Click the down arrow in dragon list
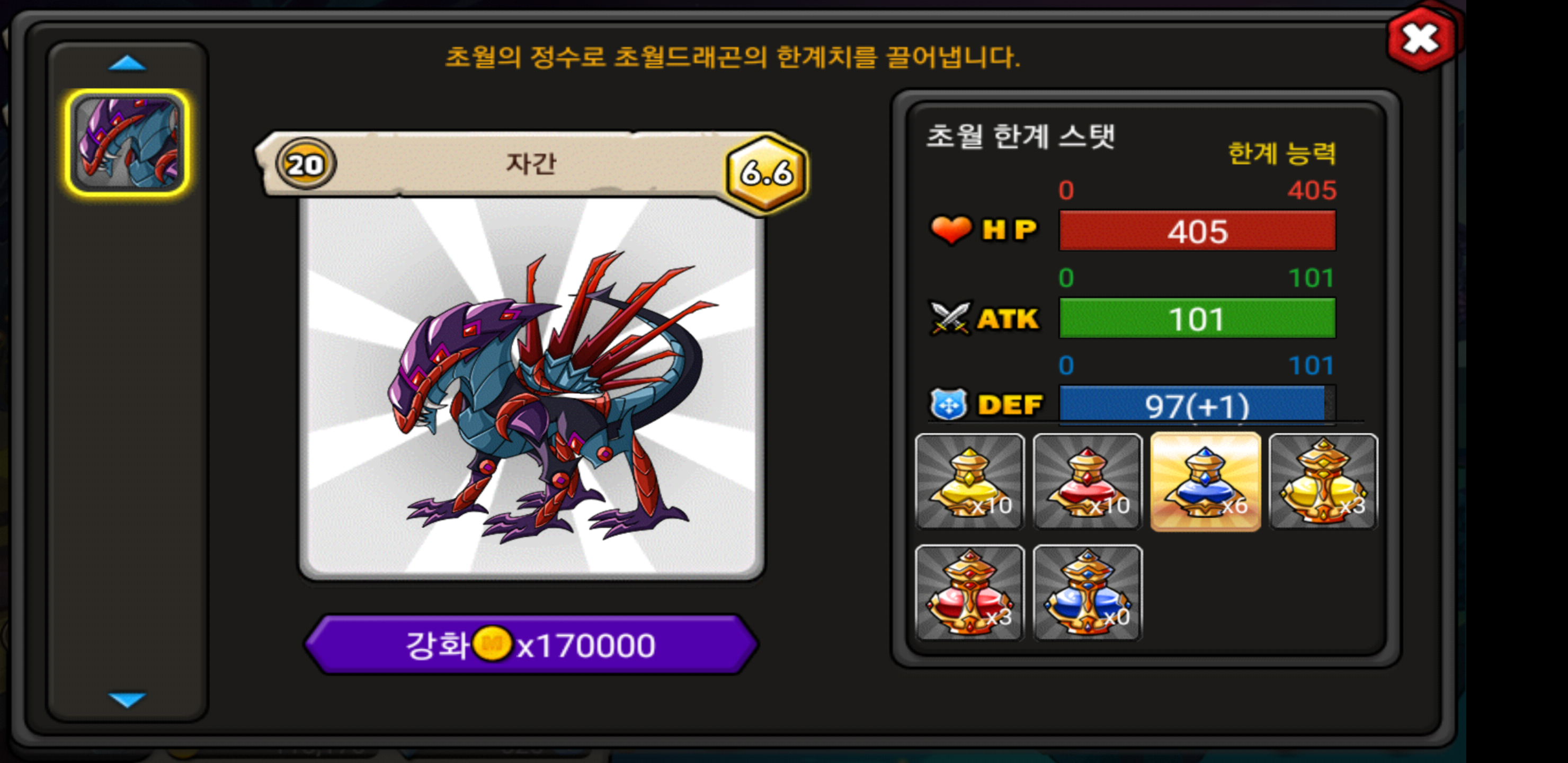 (127, 699)
